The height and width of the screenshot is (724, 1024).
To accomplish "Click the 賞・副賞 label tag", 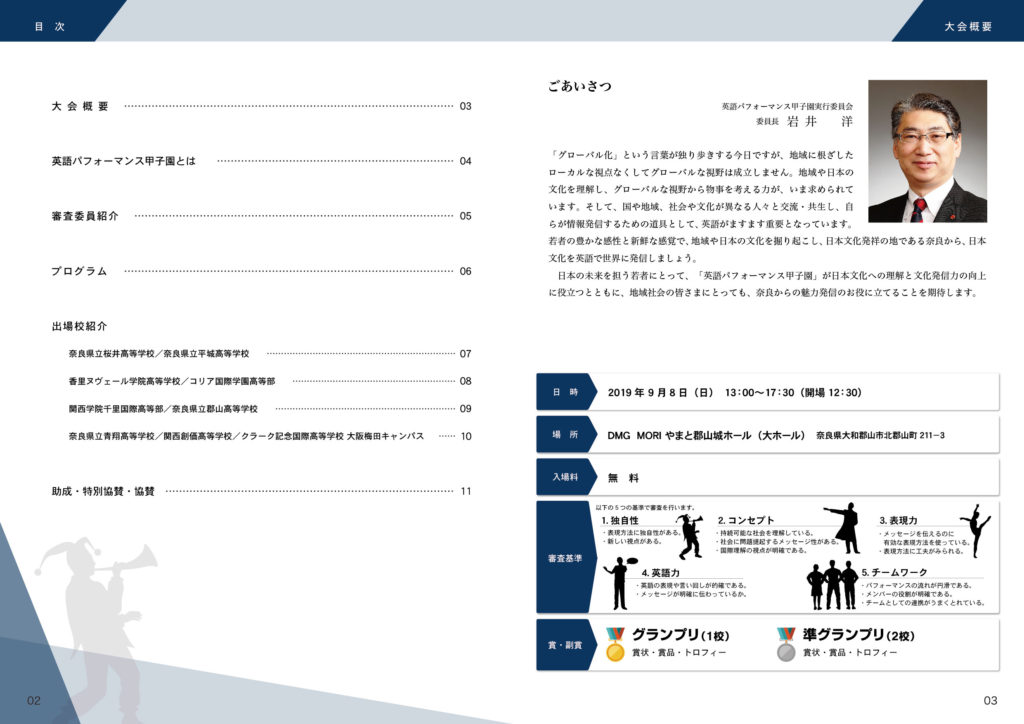I will click(566, 645).
